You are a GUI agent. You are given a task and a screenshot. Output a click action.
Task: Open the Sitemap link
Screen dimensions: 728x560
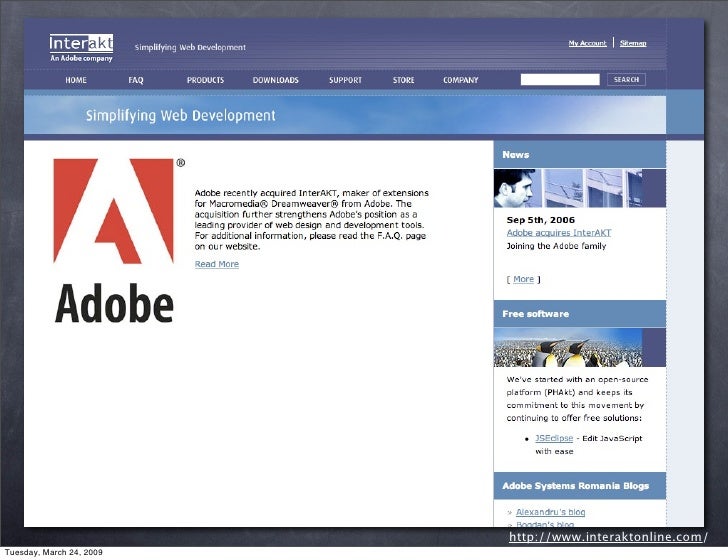(x=633, y=43)
